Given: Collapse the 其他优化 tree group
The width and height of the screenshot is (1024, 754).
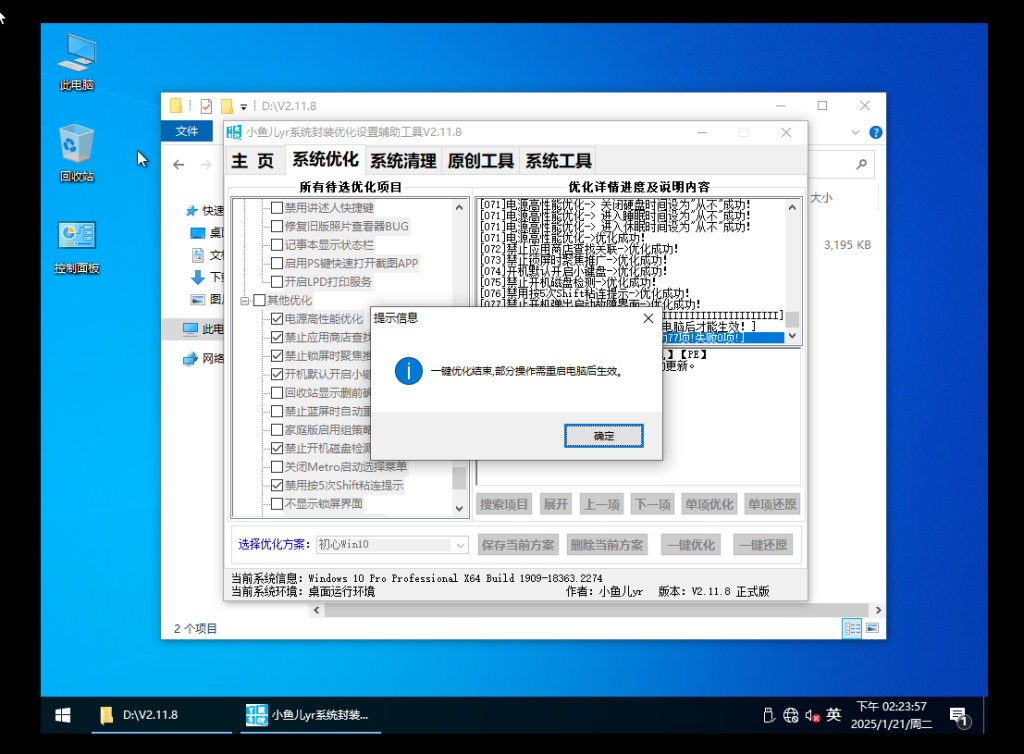Looking at the screenshot, I should point(244,301).
